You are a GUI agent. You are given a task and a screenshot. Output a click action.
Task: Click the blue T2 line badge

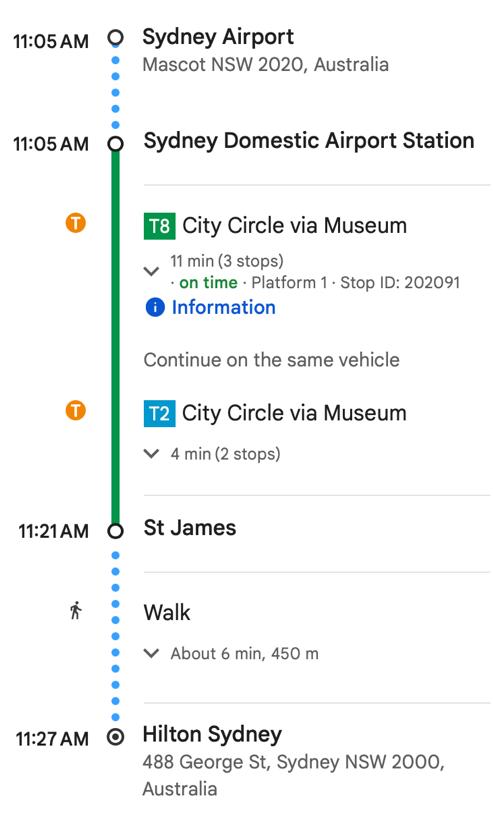[160, 414]
